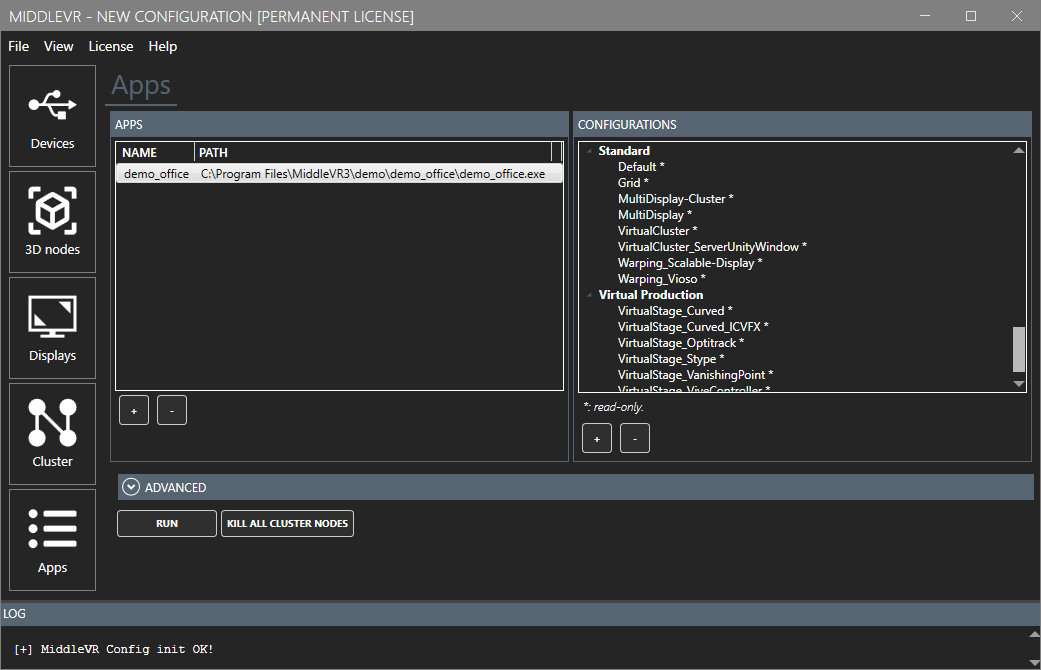This screenshot has width=1041, height=670.
Task: Click the Standard group label
Action: pyautogui.click(x=624, y=151)
